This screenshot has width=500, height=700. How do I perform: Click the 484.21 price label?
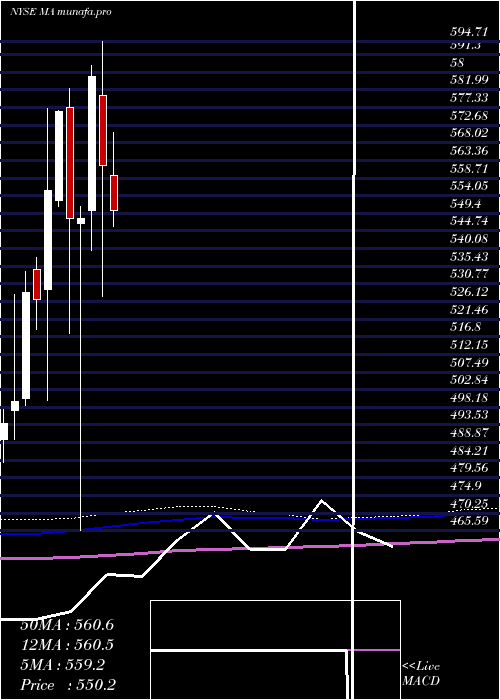469,450
